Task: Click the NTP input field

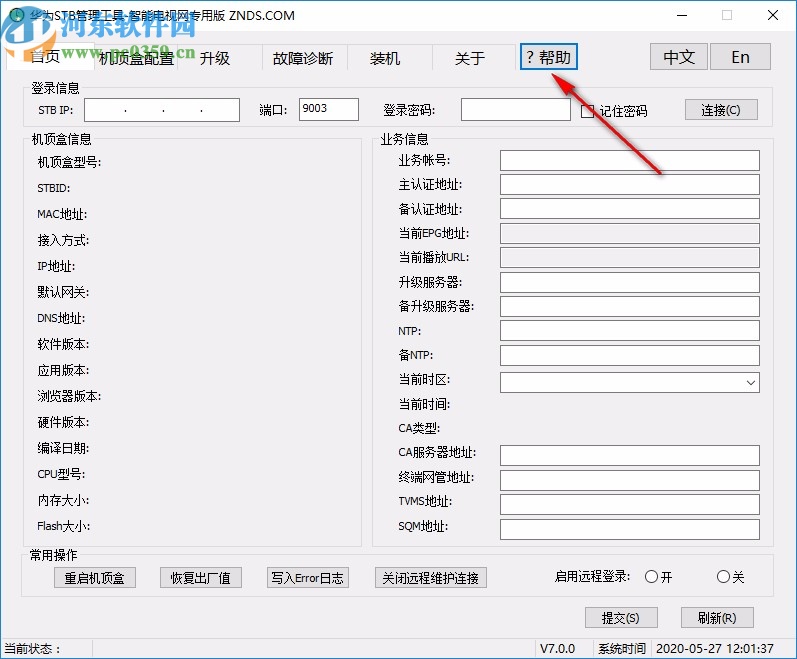Action: (629, 331)
